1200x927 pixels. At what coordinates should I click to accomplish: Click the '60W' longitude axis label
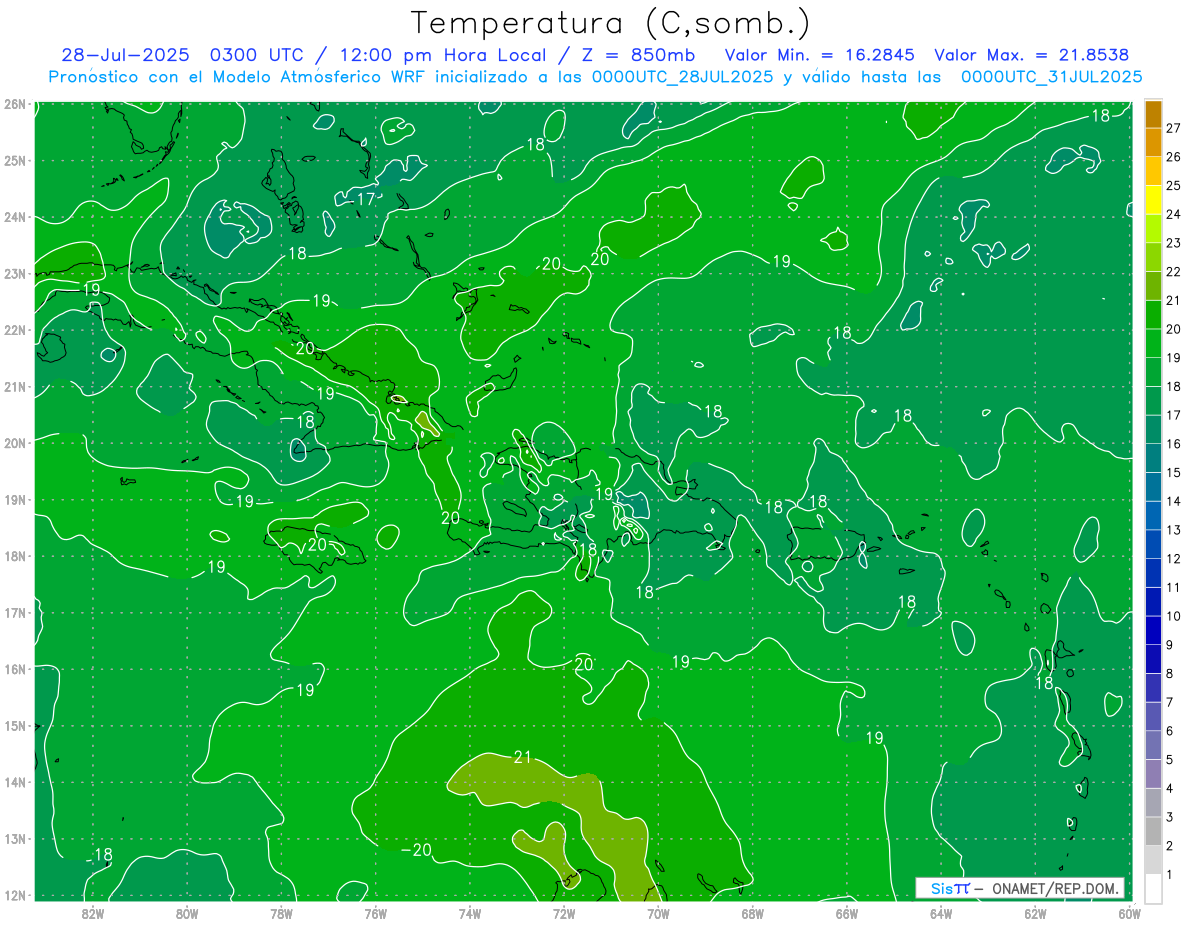[x=1129, y=912]
